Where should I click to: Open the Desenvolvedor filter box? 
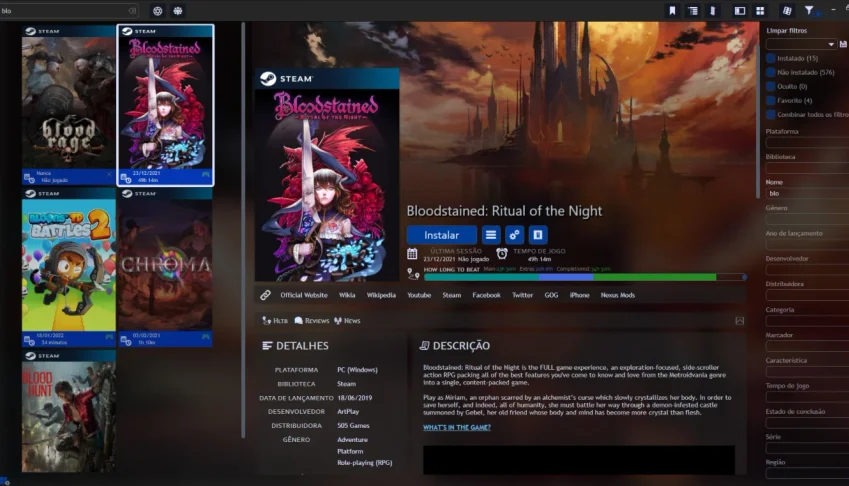(807, 270)
